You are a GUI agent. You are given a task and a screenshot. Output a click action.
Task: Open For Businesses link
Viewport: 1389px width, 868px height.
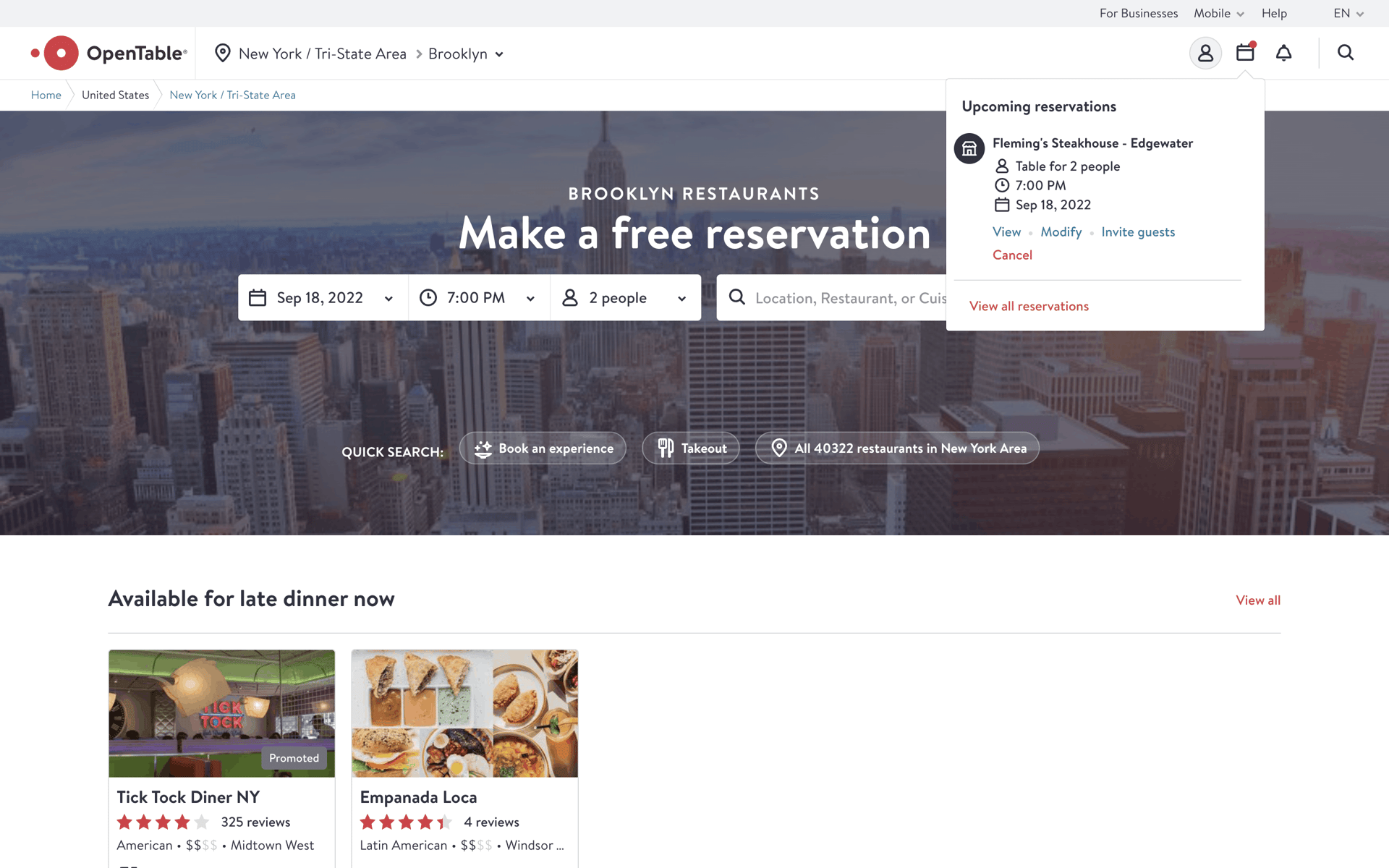click(x=1139, y=13)
